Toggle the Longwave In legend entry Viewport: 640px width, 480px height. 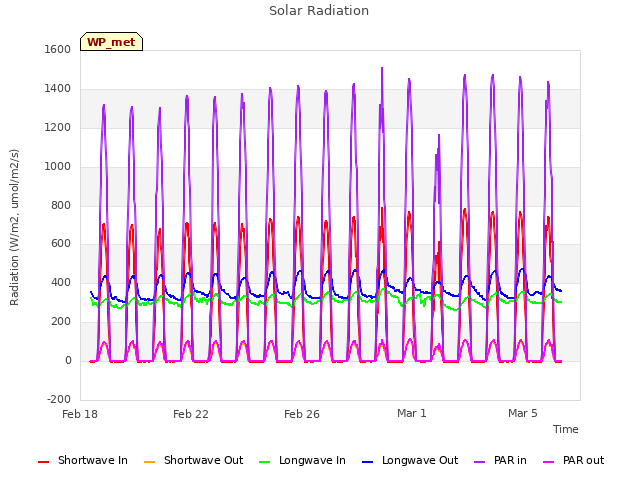point(302,461)
